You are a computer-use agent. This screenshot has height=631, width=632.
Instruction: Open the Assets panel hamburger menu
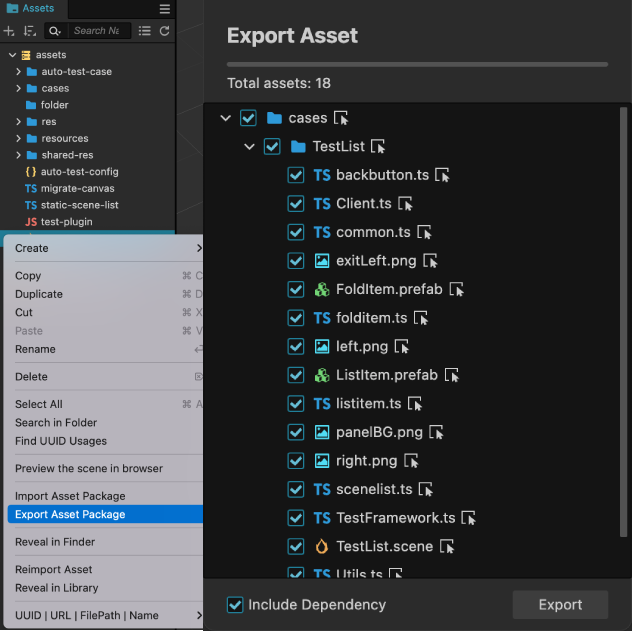[x=164, y=9]
